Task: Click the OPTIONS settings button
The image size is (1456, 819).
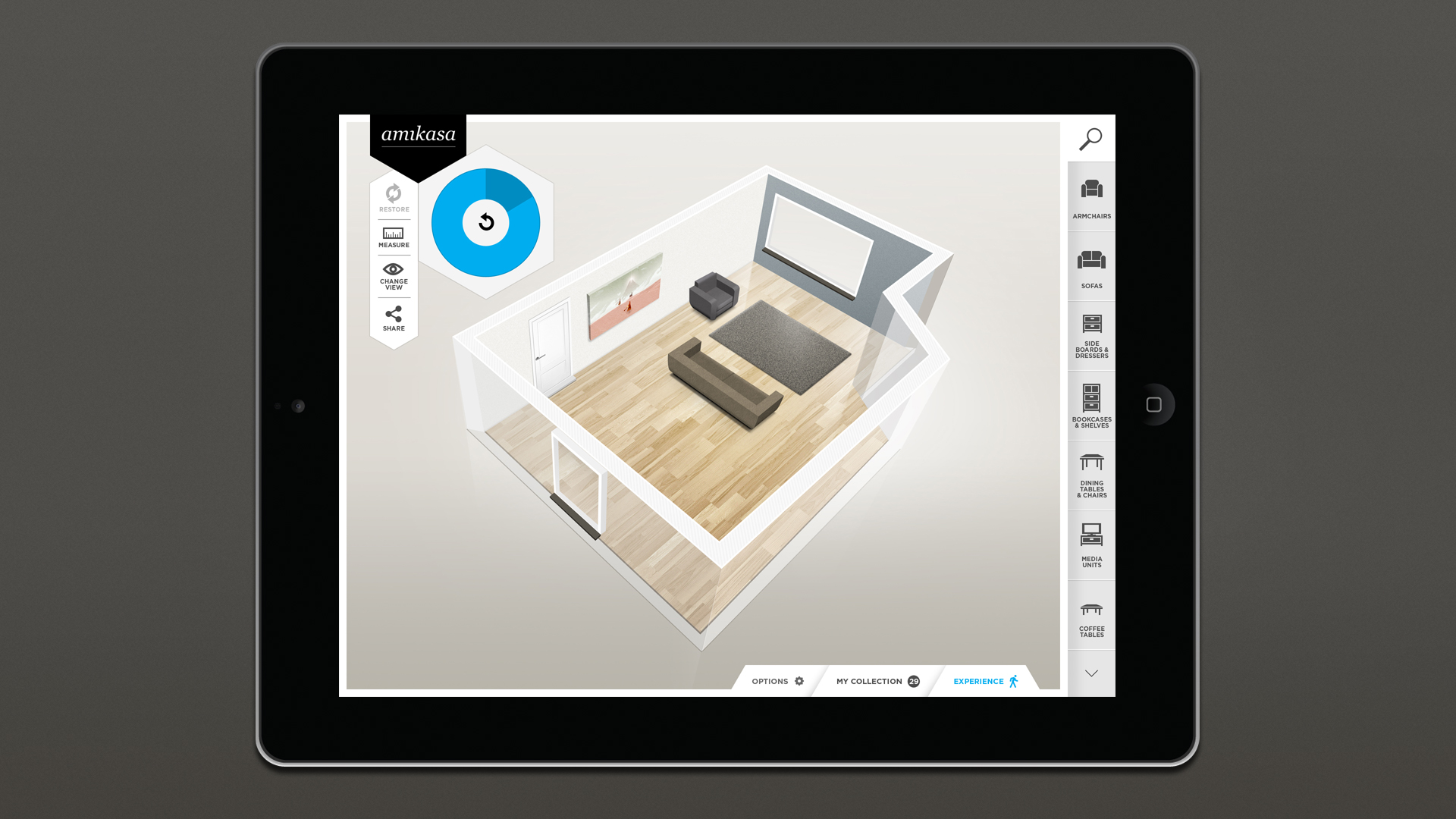Action: point(779,681)
